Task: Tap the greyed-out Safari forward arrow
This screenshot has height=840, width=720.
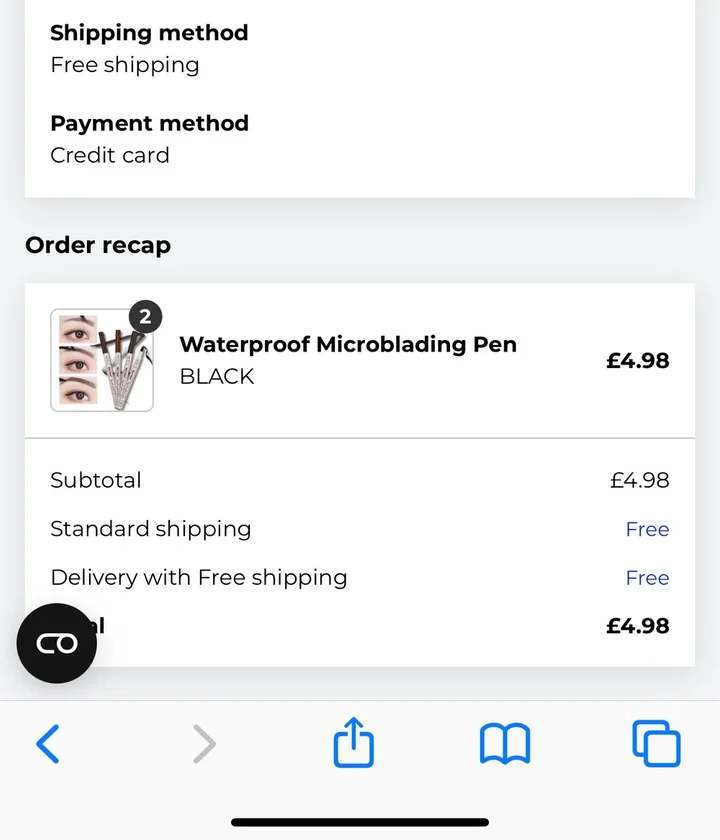Action: pos(204,744)
